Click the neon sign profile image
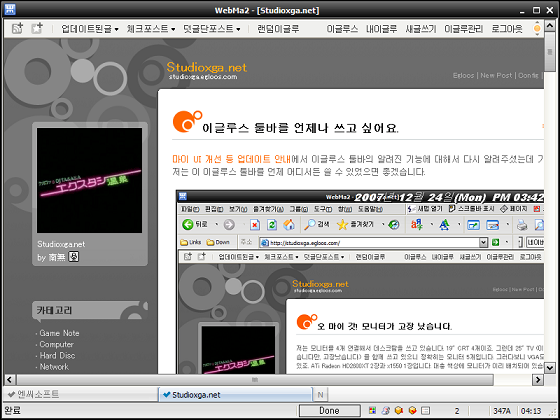The width and height of the screenshot is (560, 420). tap(89, 180)
